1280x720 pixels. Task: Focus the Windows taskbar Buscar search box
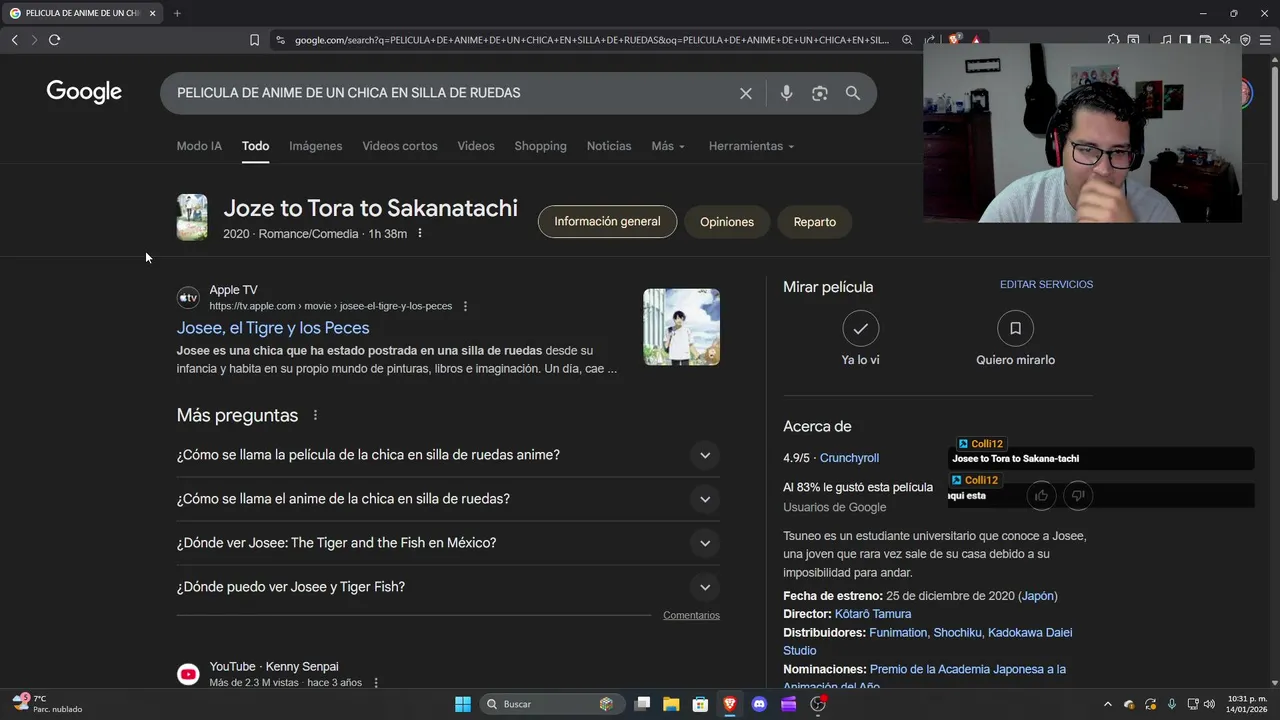pos(550,704)
